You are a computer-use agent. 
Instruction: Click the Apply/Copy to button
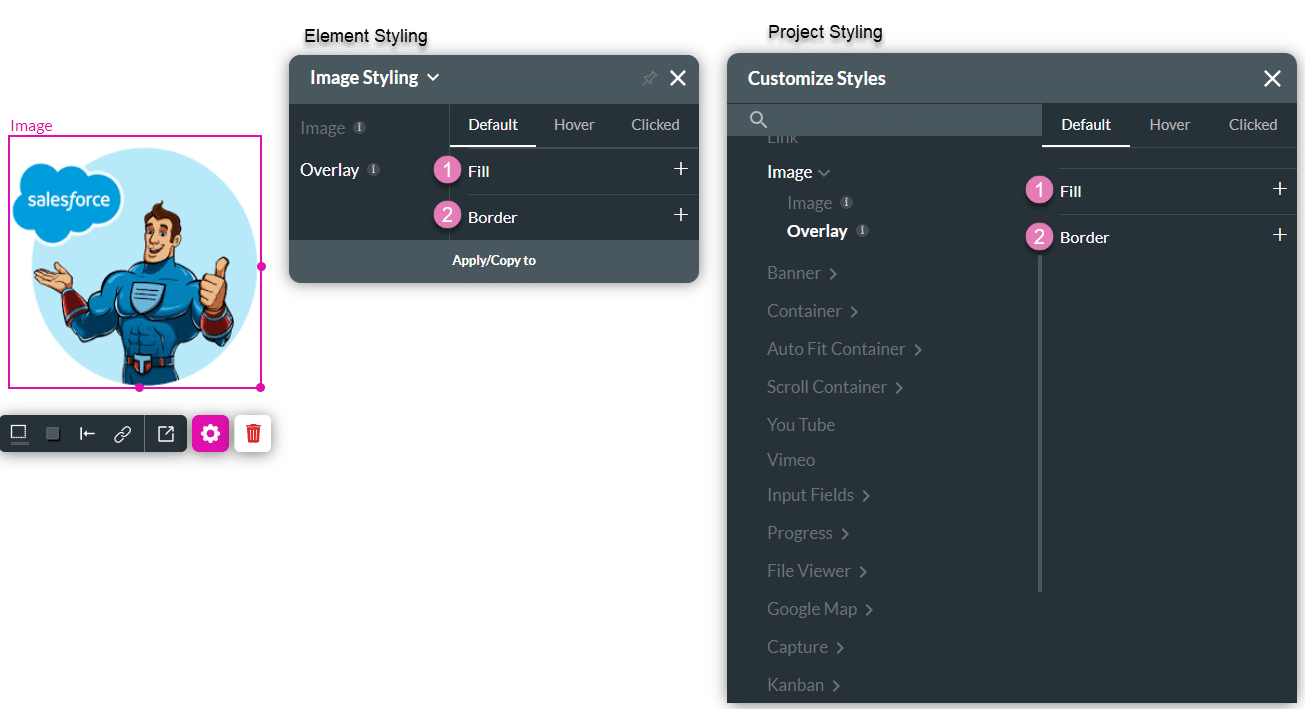pyautogui.click(x=493, y=260)
